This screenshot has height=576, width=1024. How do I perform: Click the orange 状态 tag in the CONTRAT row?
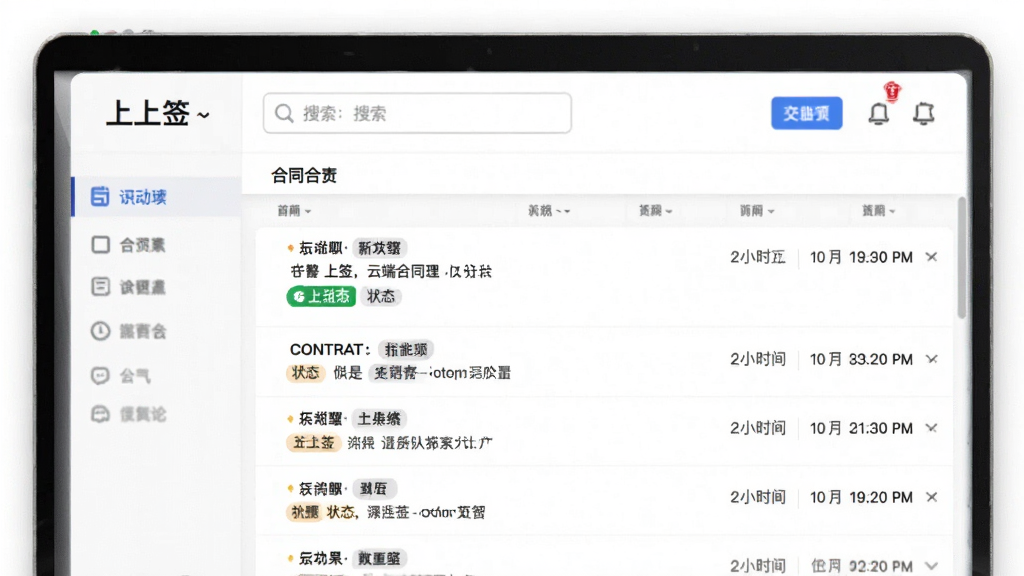305,373
